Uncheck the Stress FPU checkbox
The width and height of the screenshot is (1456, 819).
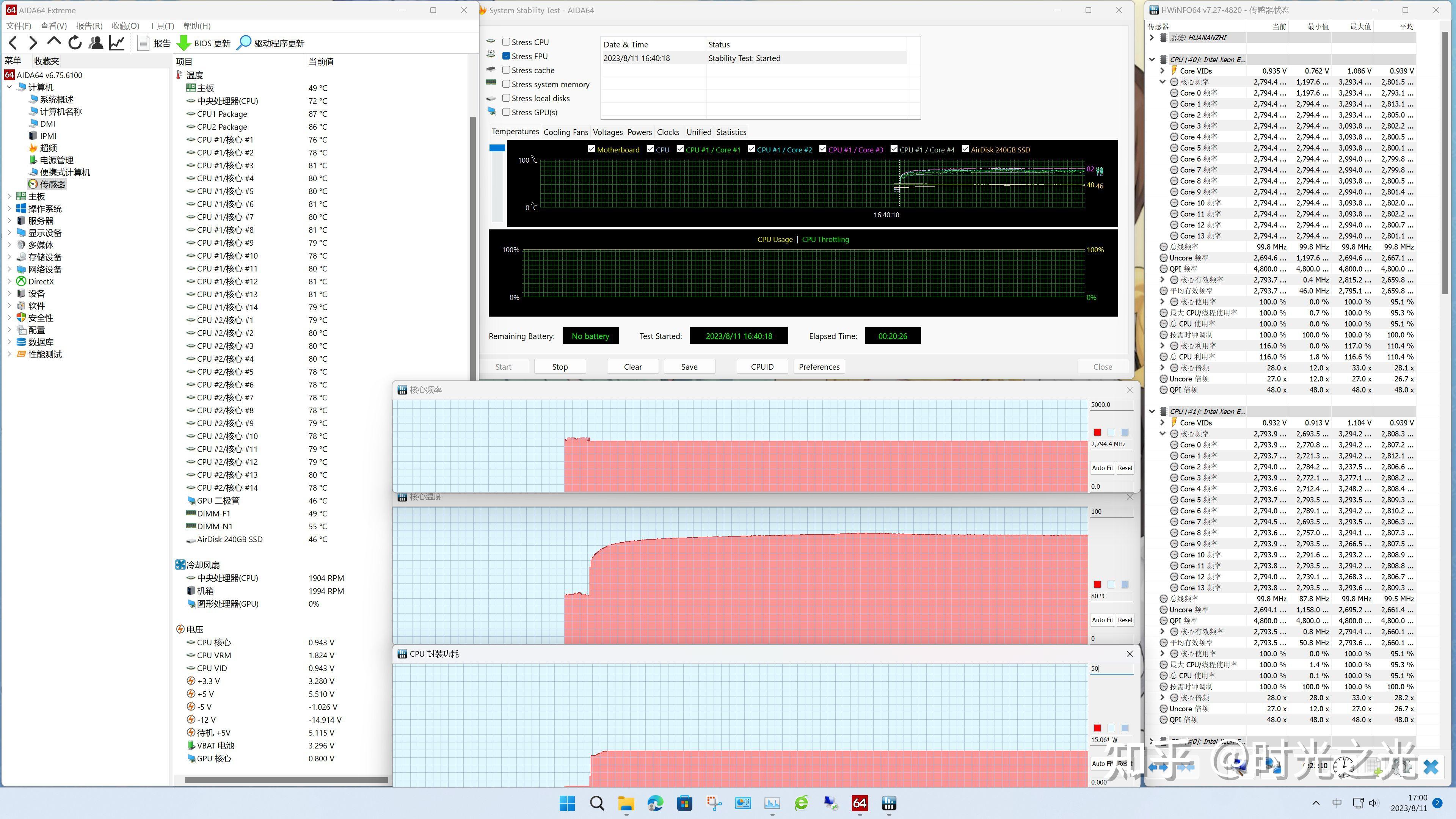click(507, 56)
